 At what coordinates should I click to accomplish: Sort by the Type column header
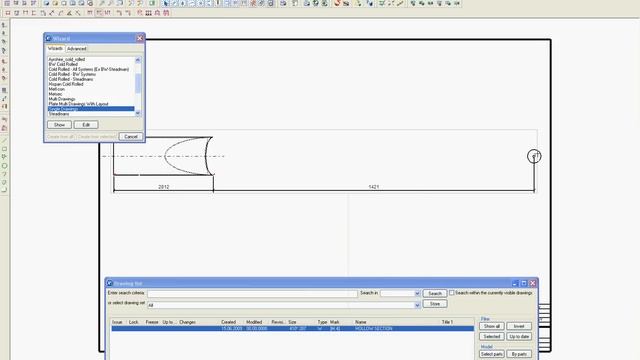tap(322, 322)
